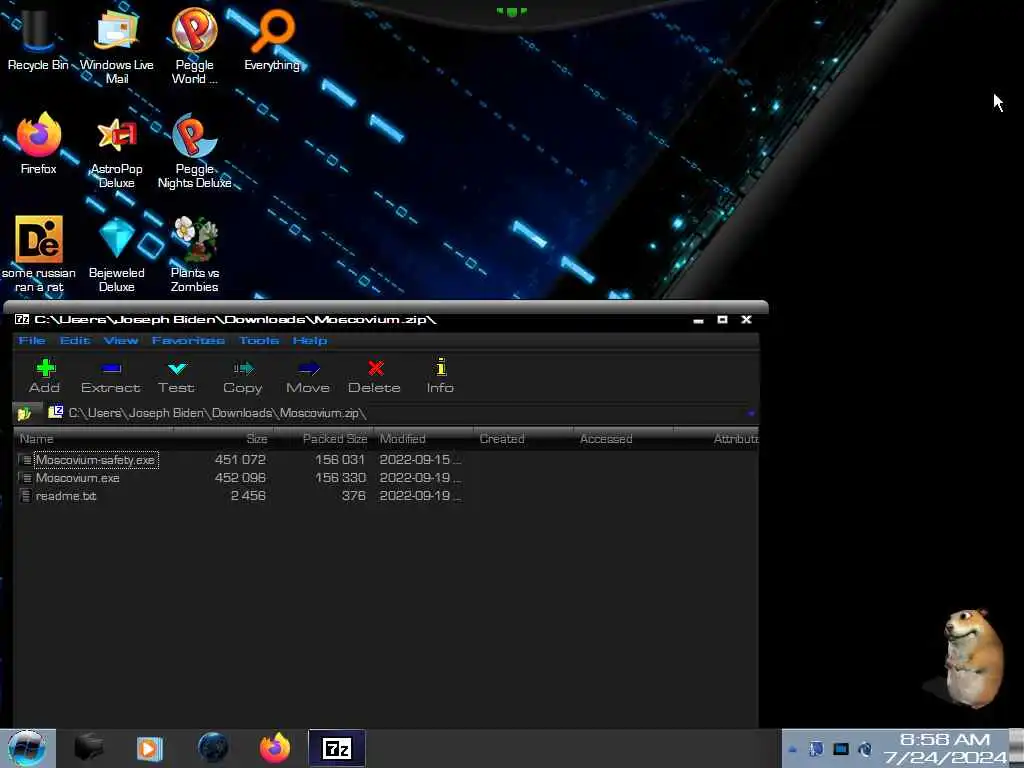Open the Tools menu

[259, 340]
